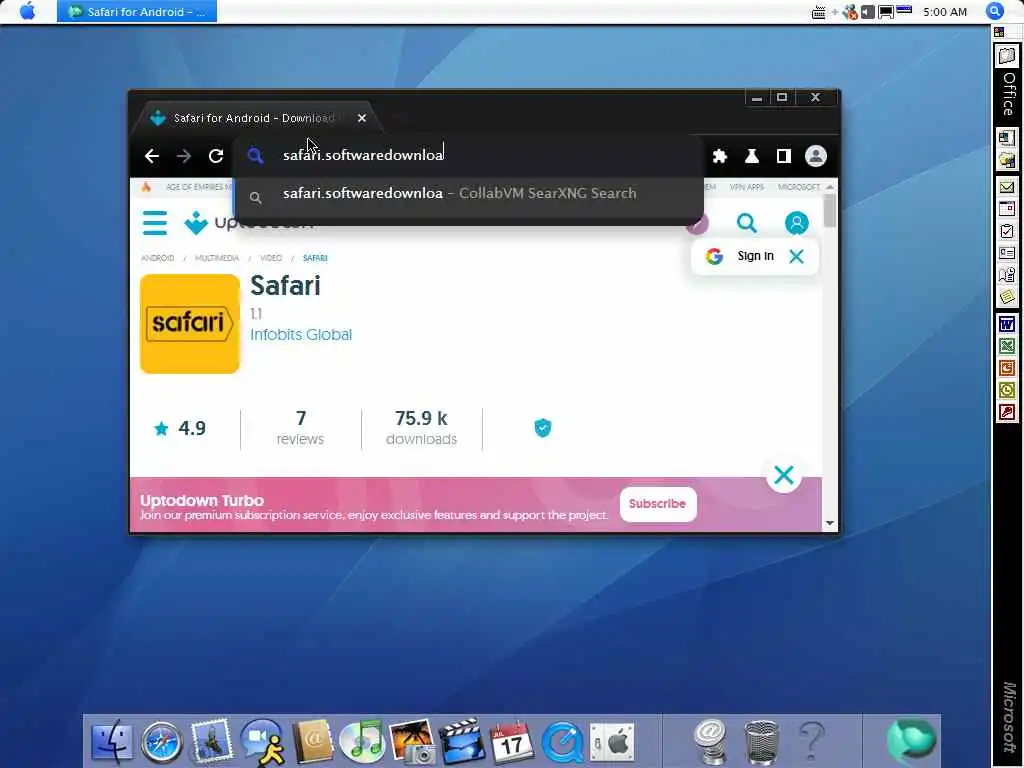Launch iMovie clapperboard in dock
This screenshot has width=1024, height=768.
tap(462, 741)
